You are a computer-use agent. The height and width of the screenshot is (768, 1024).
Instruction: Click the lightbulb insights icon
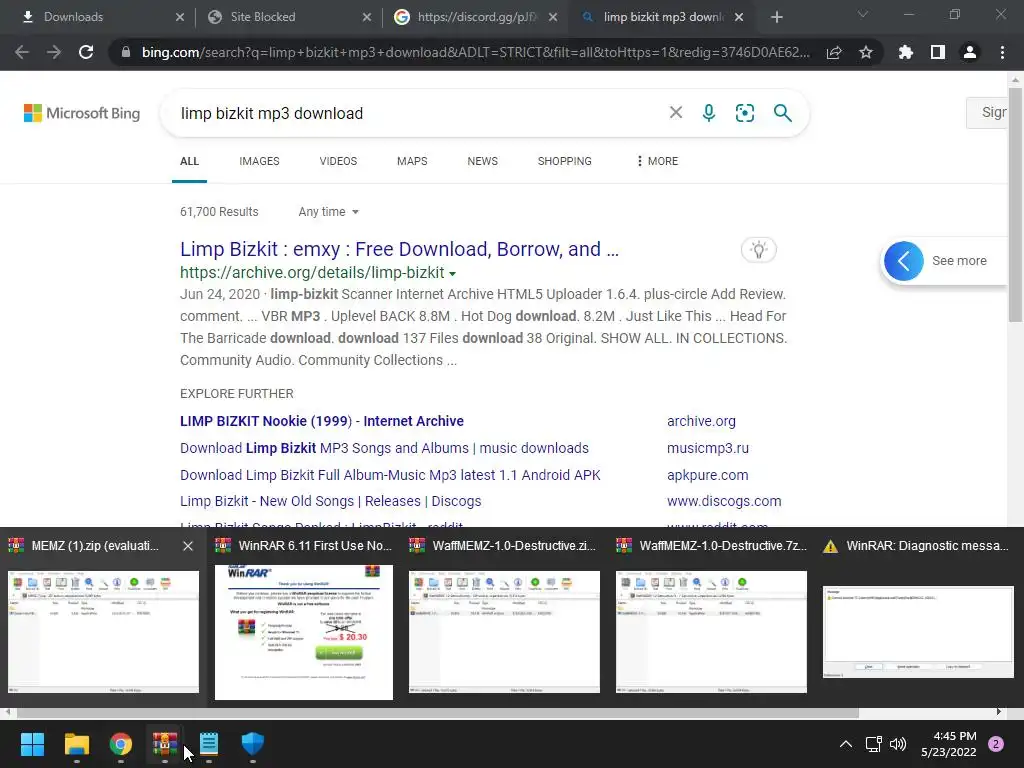[759, 249]
